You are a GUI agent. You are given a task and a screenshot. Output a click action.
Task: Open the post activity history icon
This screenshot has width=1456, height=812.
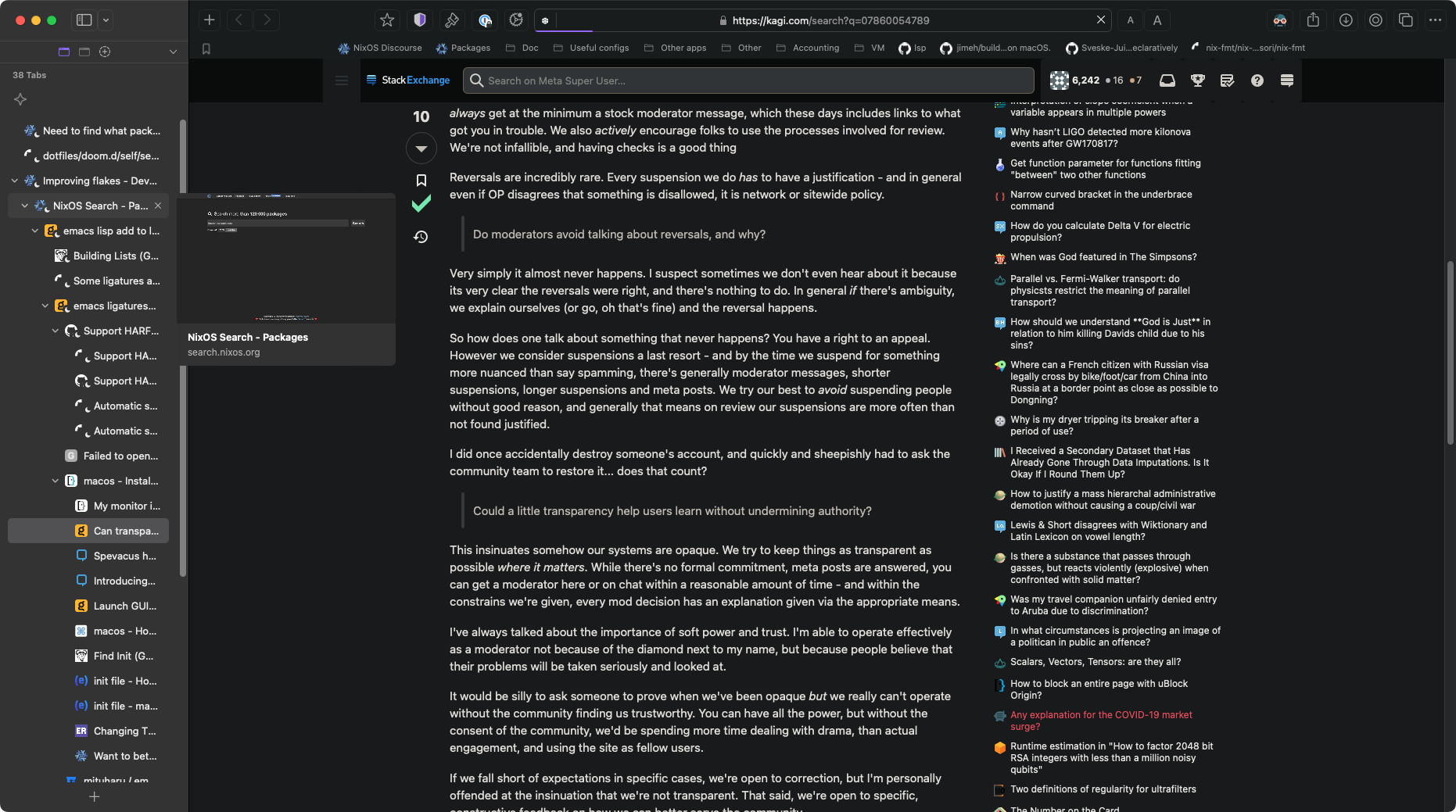421,237
